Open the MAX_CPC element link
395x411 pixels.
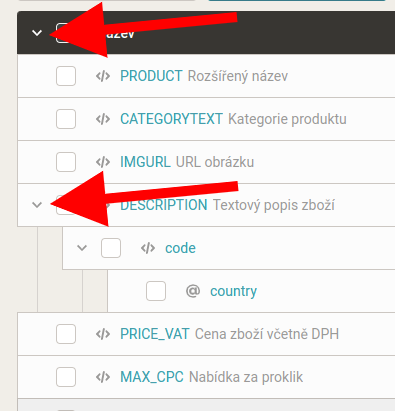tap(152, 377)
